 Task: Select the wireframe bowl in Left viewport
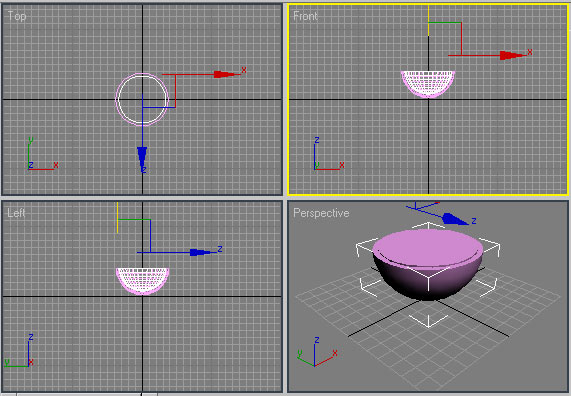[x=142, y=281]
